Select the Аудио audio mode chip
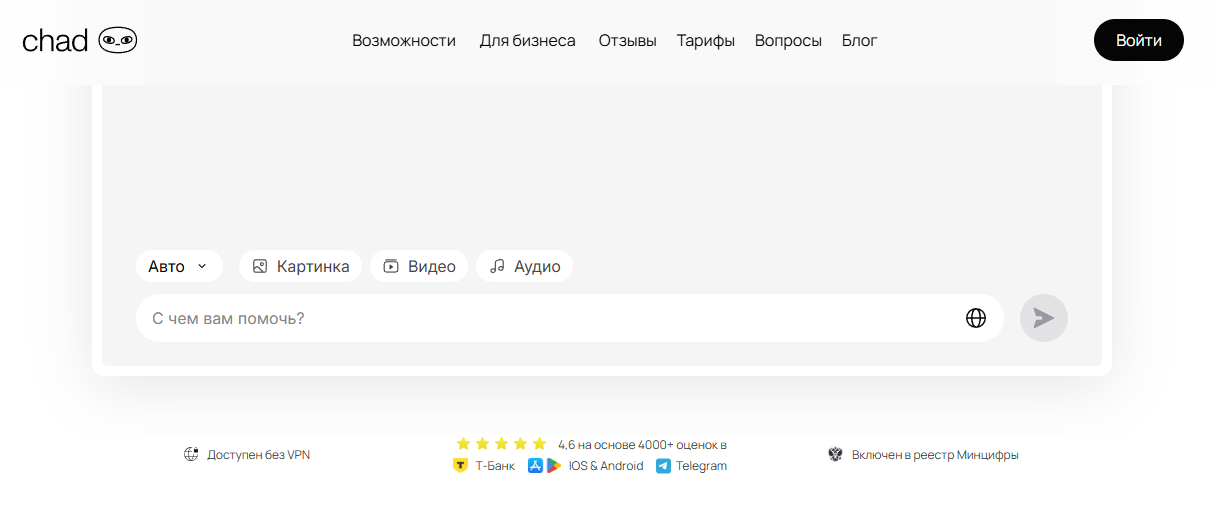The height and width of the screenshot is (522, 1224). tap(524, 266)
